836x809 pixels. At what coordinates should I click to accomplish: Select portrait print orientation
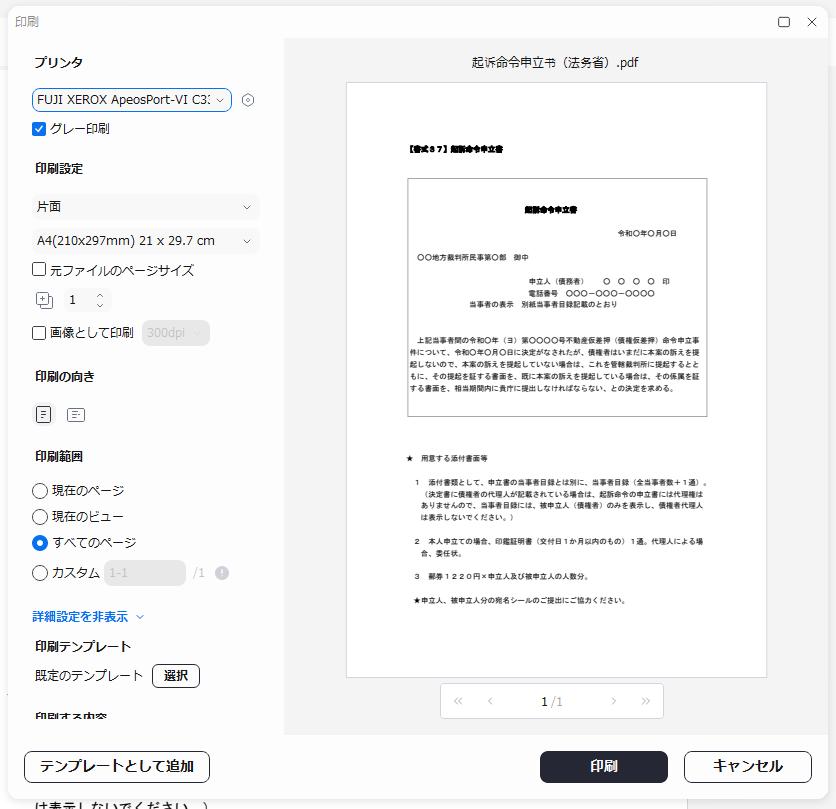42,414
